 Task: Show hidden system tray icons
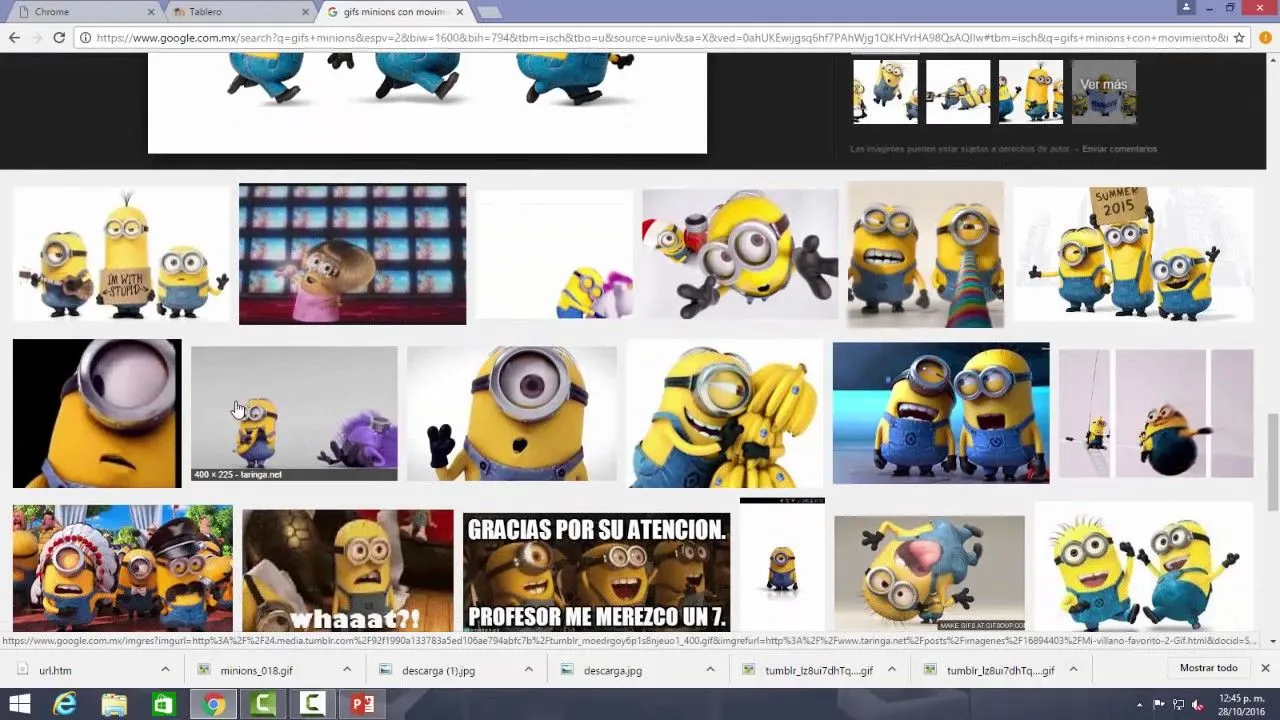click(x=1140, y=704)
